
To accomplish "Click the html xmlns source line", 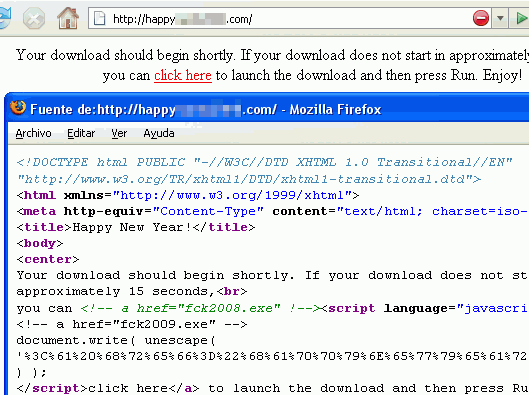I will coord(188,195).
